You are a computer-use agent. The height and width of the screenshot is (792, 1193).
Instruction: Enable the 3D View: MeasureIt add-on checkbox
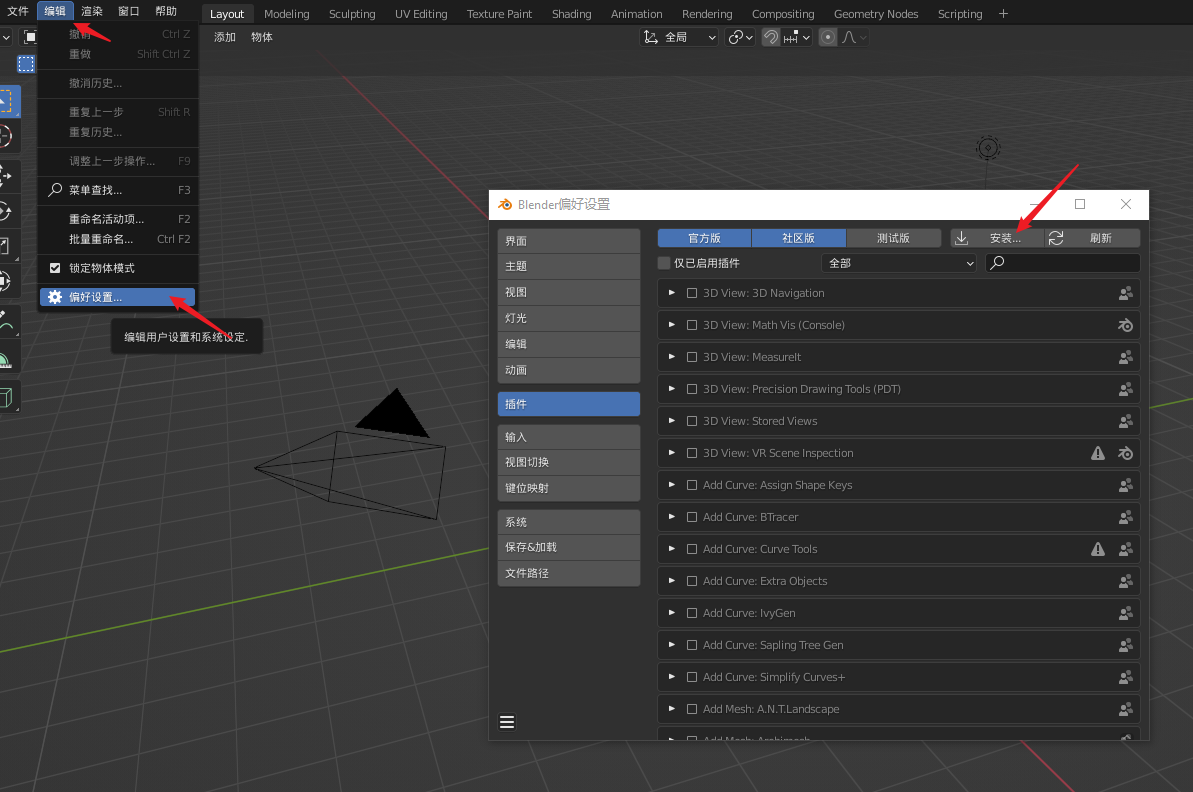pos(692,357)
